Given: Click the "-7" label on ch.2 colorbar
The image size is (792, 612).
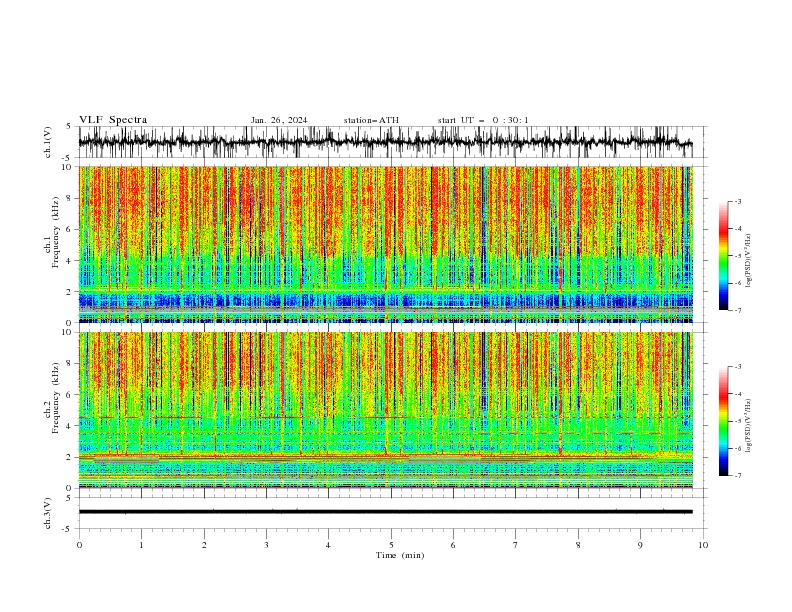Looking at the screenshot, I should 737,476.
